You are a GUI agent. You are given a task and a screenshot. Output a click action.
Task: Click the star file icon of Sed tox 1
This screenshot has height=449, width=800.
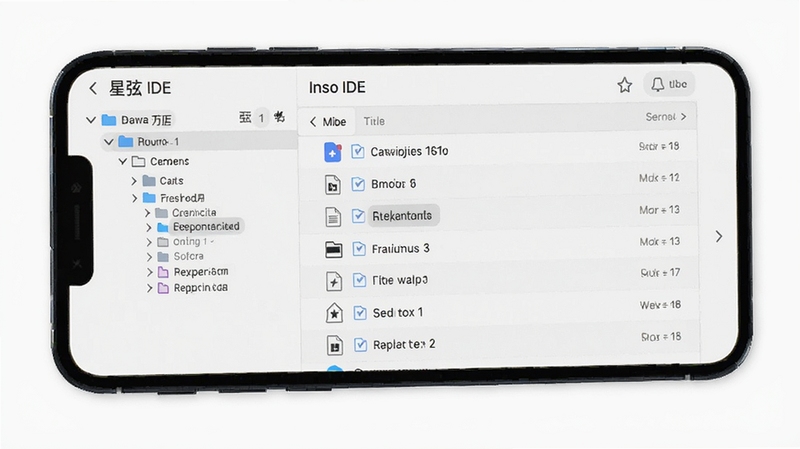point(334,313)
